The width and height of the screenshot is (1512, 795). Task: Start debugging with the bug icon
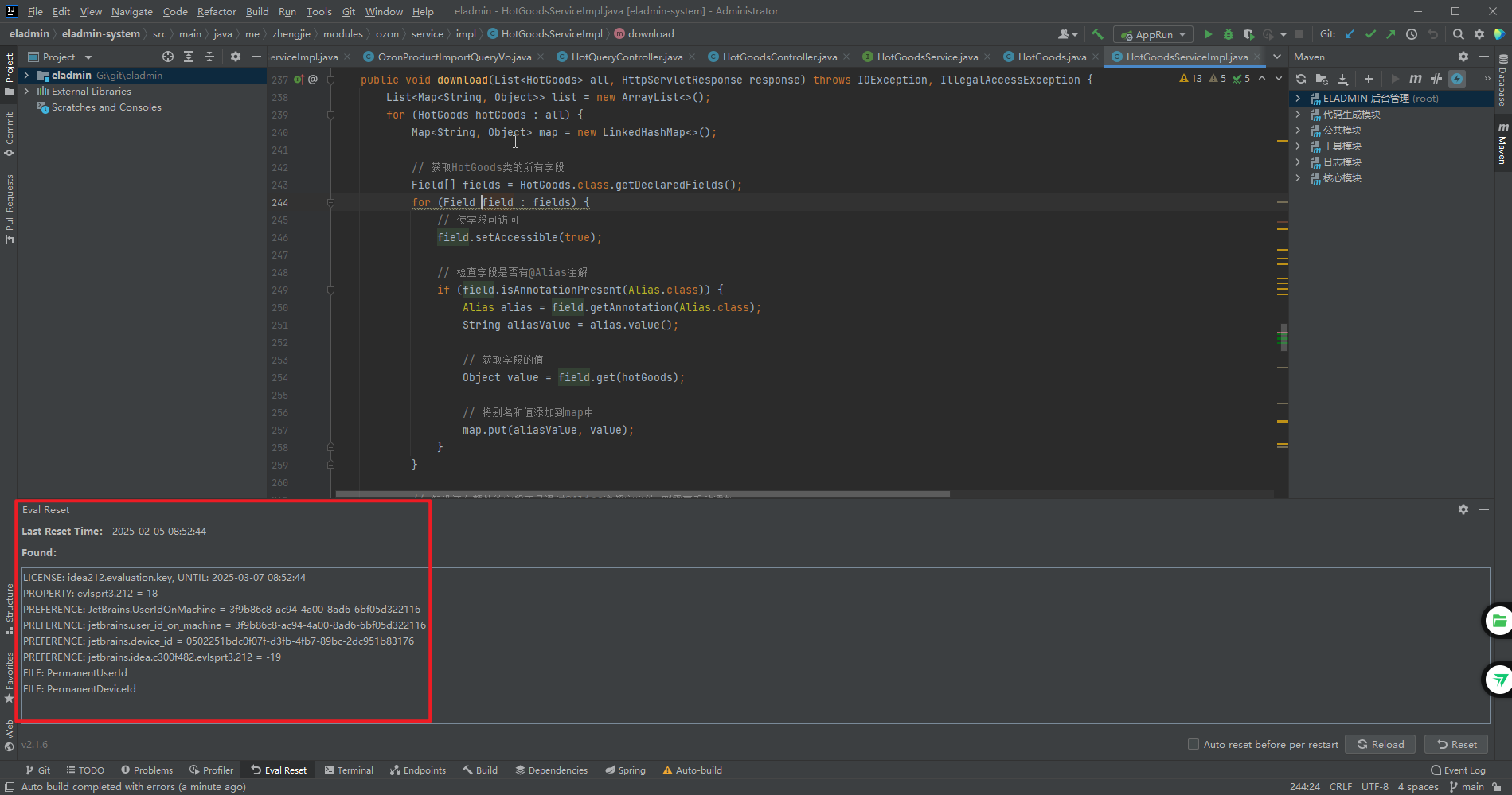click(1228, 34)
